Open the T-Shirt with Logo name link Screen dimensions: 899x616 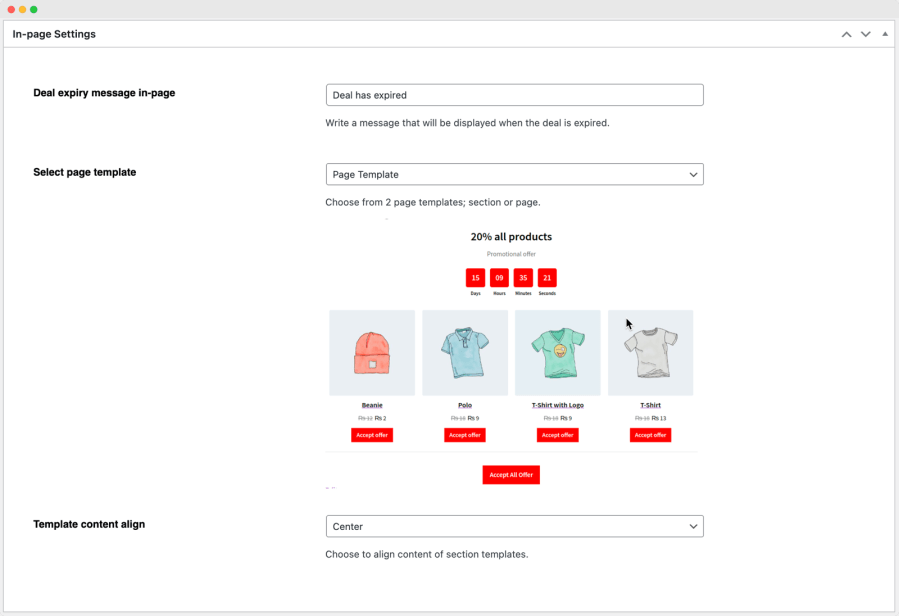click(x=557, y=405)
